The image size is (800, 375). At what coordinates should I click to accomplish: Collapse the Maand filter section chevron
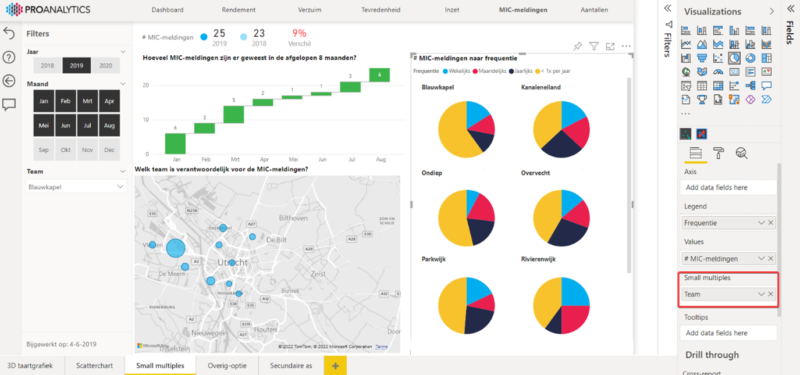(x=123, y=84)
